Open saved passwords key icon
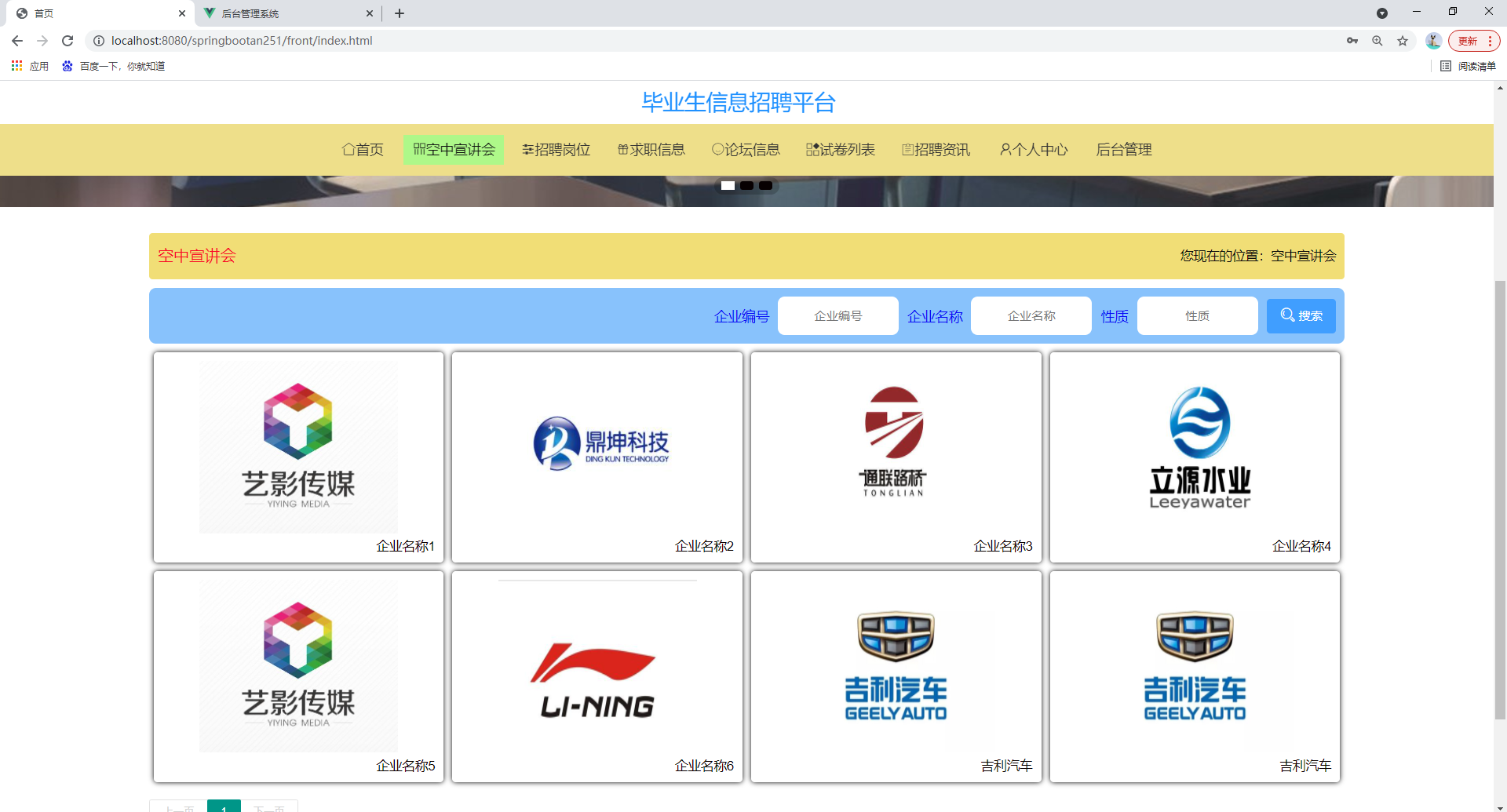This screenshot has height=812, width=1507. tap(1352, 41)
